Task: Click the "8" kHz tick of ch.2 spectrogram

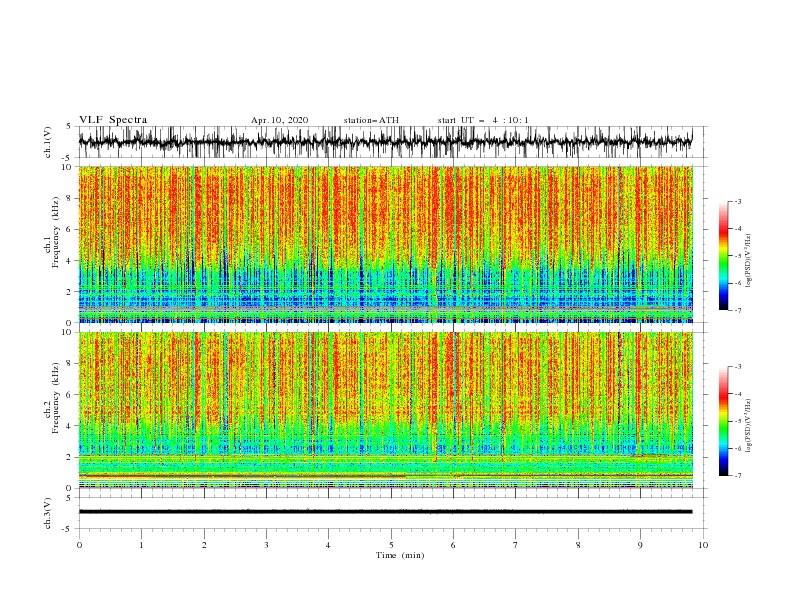Action: point(70,364)
